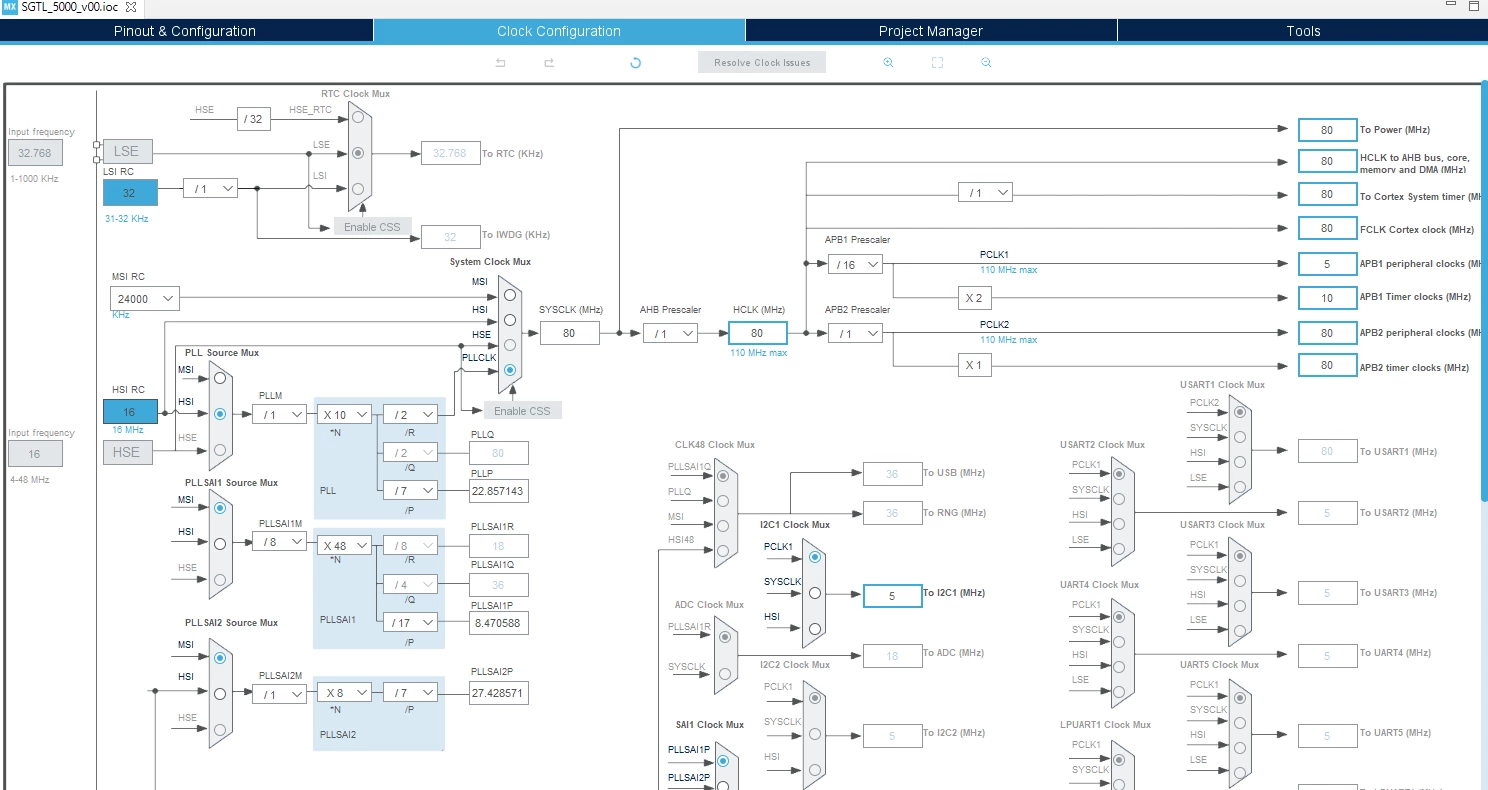Click the undo arrow icon

pyautogui.click(x=501, y=63)
